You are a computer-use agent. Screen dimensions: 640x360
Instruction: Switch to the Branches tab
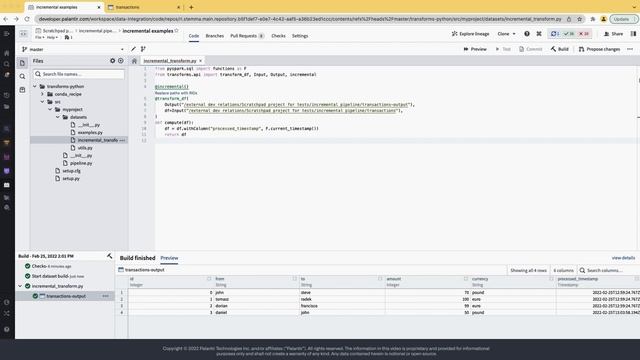coord(215,36)
